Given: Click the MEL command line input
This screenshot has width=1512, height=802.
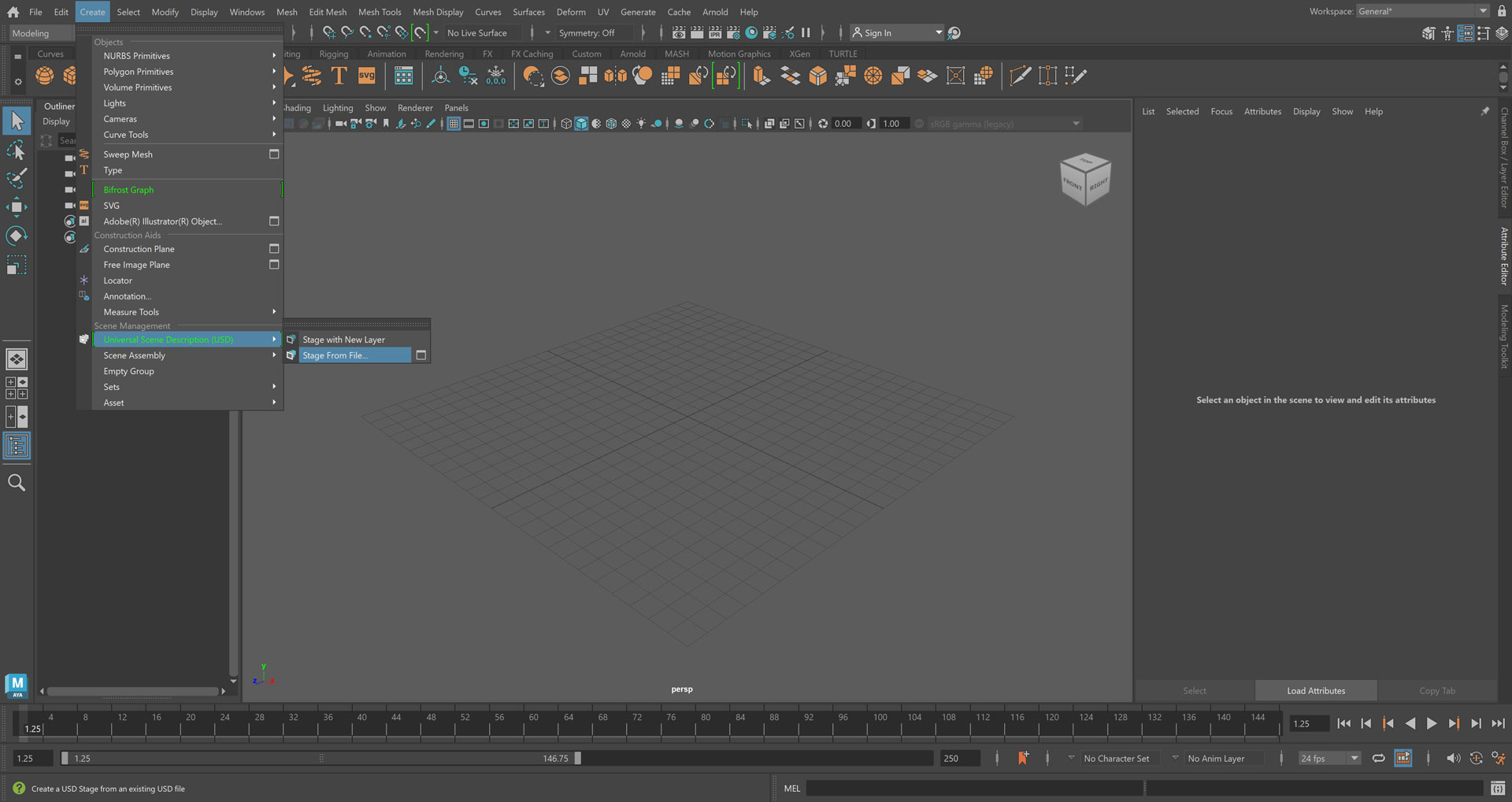Looking at the screenshot, I should coord(974,788).
